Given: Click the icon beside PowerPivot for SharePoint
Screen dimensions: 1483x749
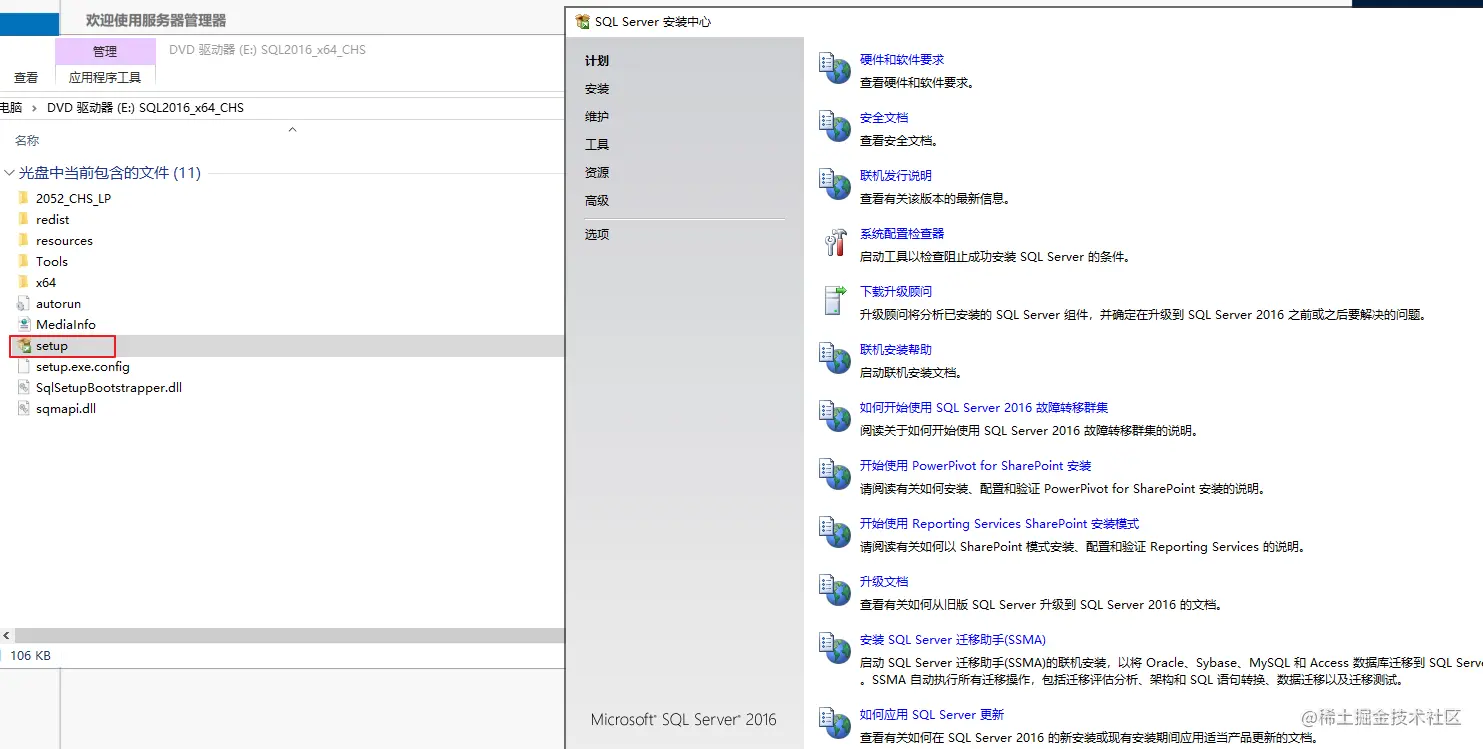Looking at the screenshot, I should 834,475.
